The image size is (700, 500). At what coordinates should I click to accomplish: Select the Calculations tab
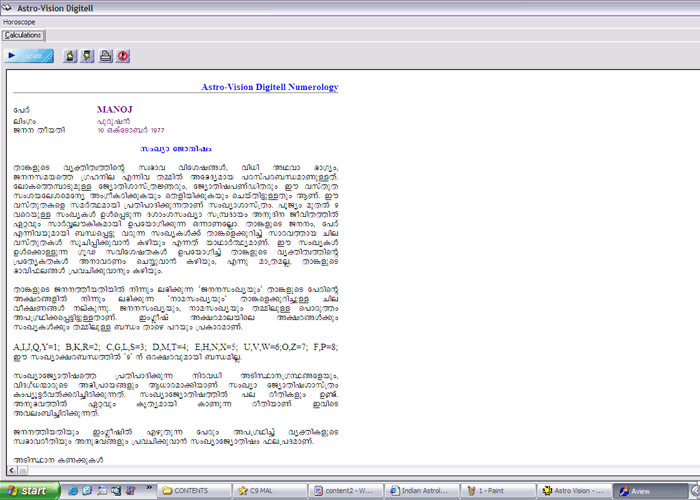pyautogui.click(x=23, y=35)
